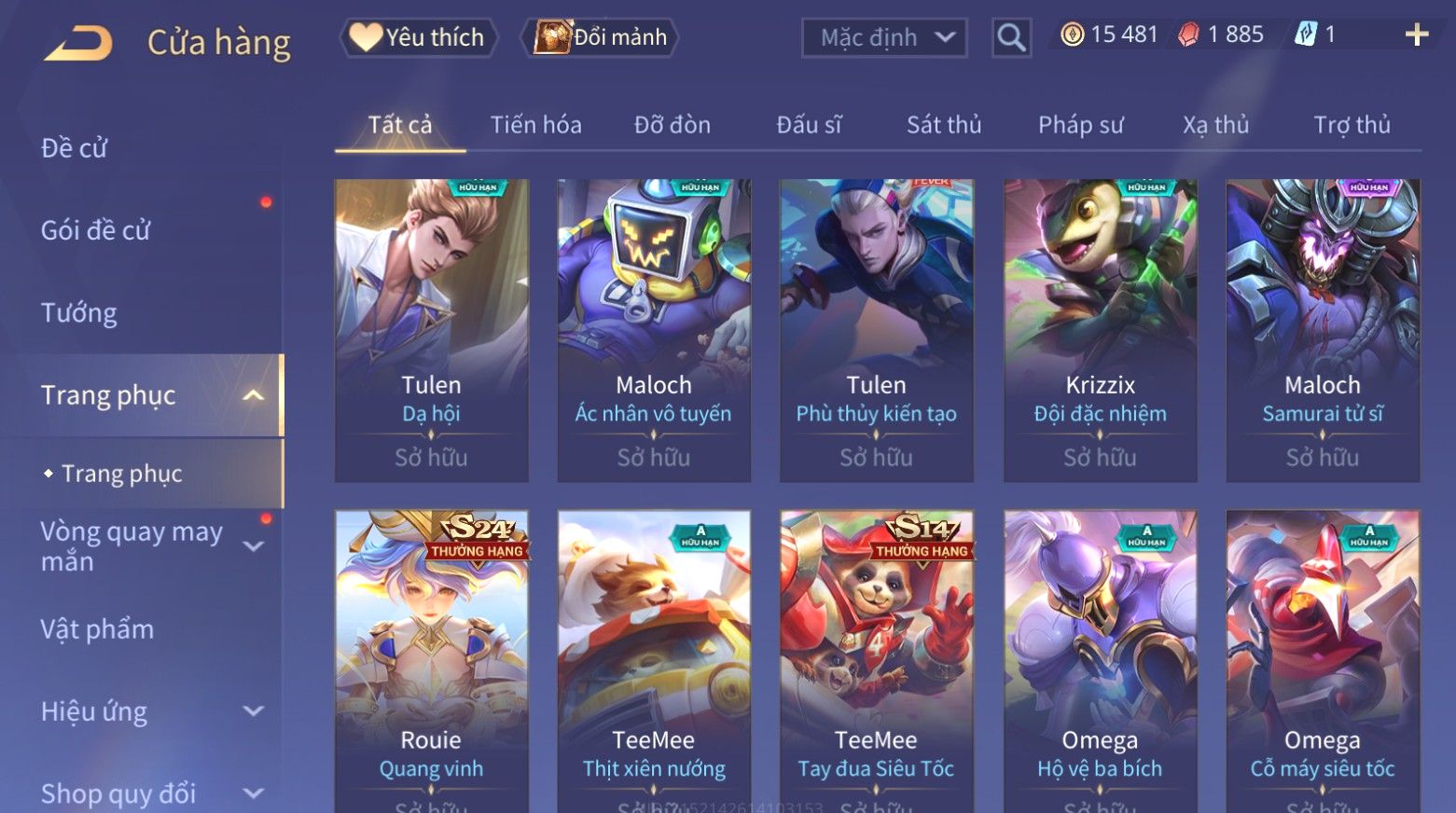Viewport: 1456px width, 813px height.
Task: Open the Krizzix Đội đặc nhiệm skin card
Action: 1100,330
